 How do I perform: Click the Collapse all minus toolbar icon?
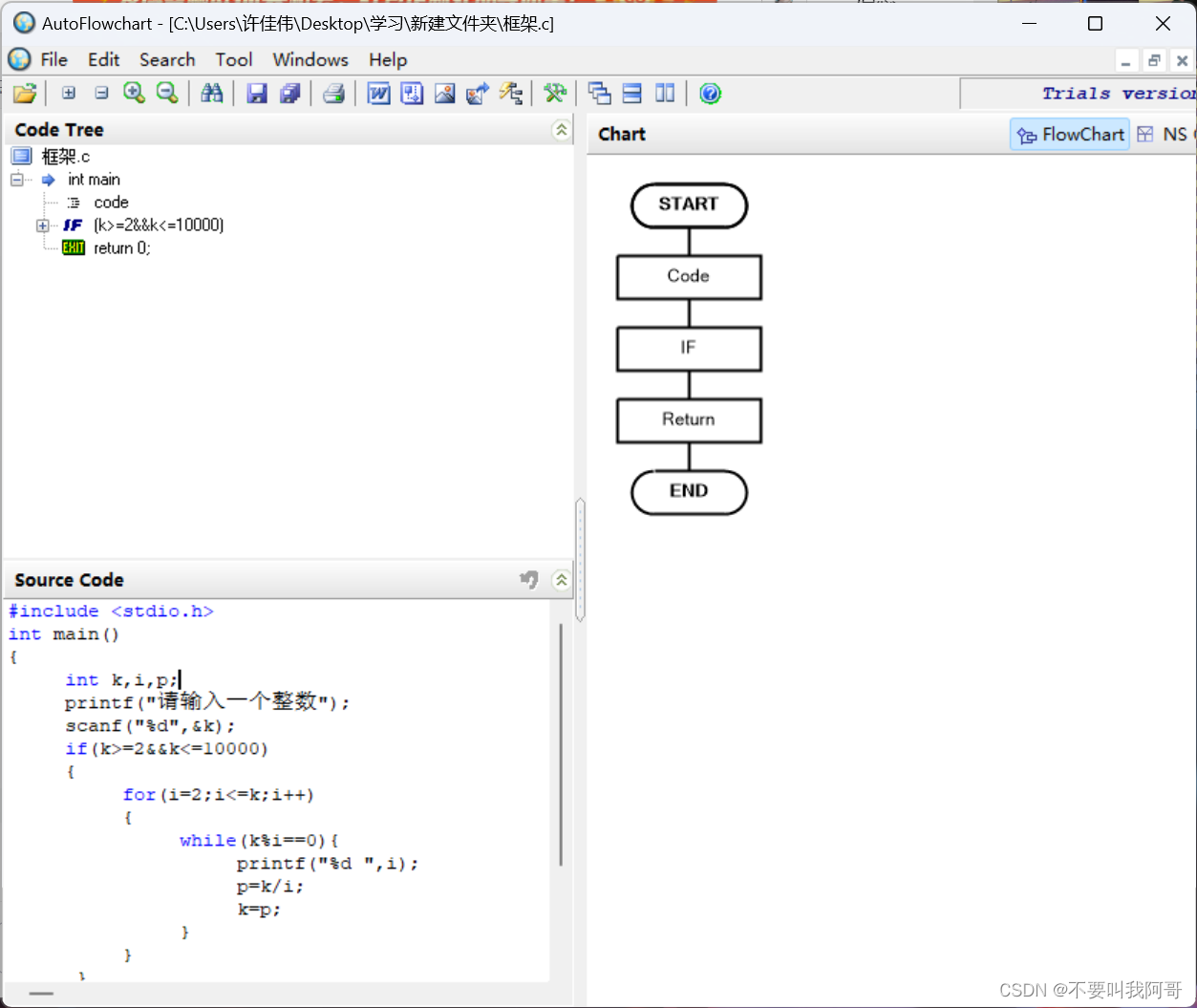pyautogui.click(x=101, y=93)
